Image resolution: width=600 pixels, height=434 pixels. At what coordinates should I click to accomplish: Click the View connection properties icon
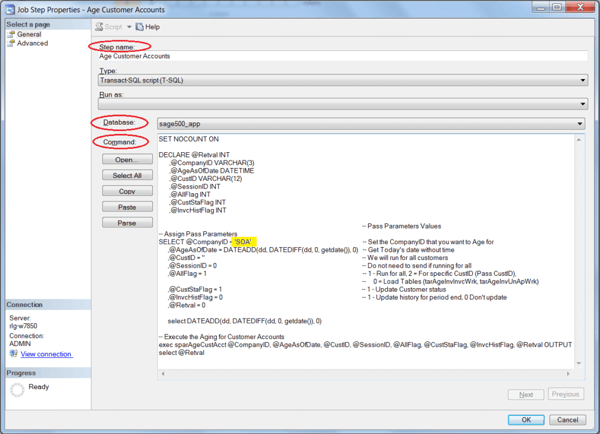pos(12,354)
